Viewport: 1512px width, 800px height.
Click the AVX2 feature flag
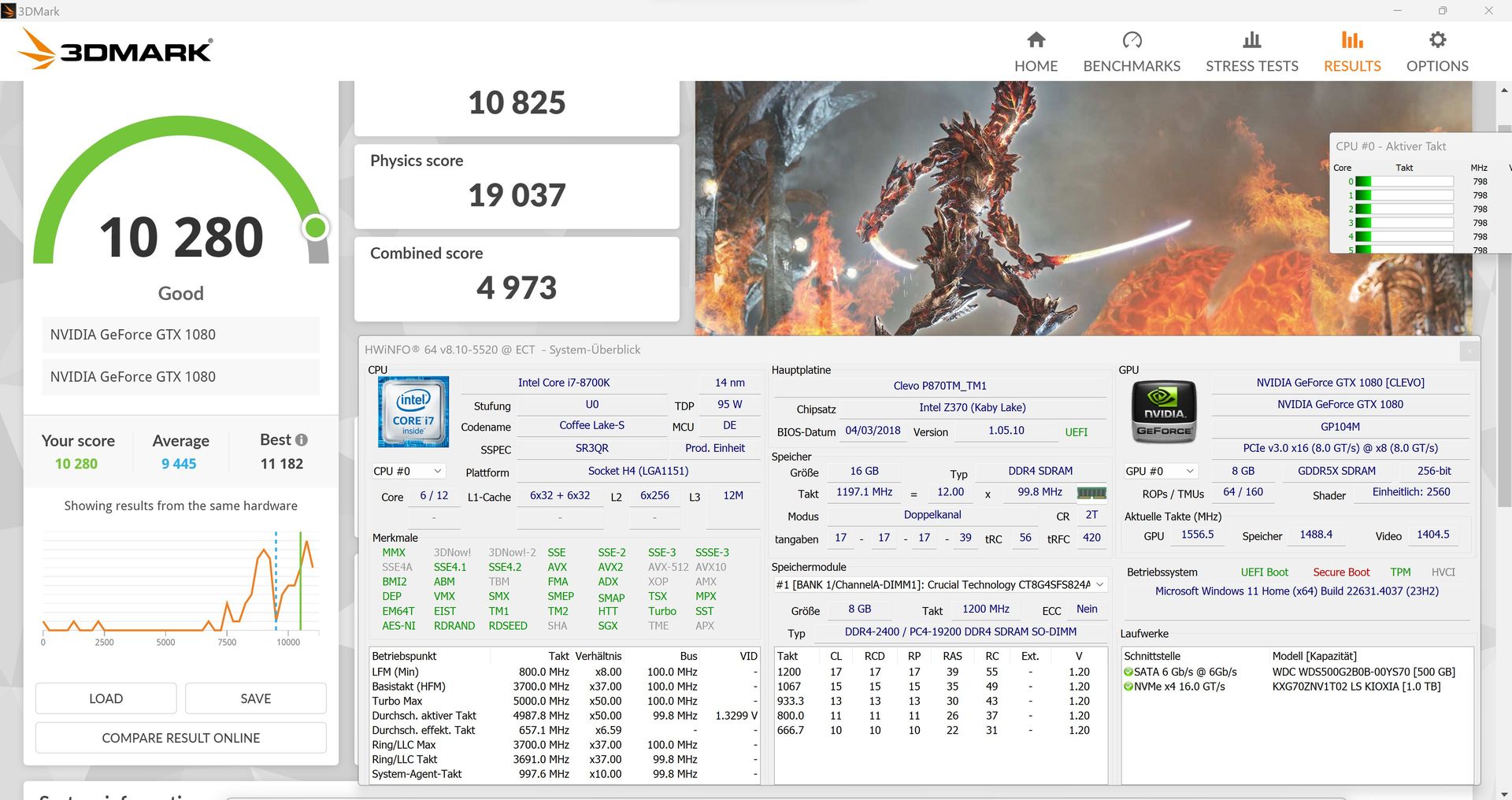tap(610, 567)
